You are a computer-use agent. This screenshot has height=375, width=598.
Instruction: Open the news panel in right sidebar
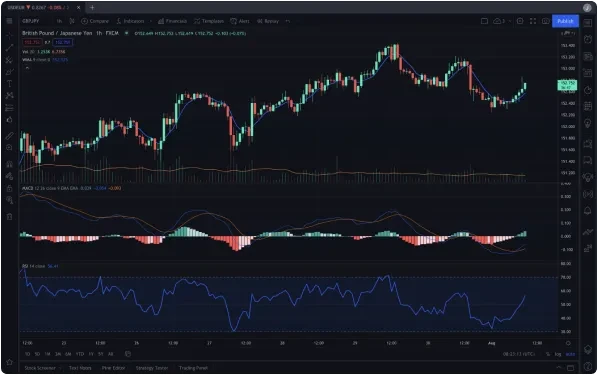point(588,56)
